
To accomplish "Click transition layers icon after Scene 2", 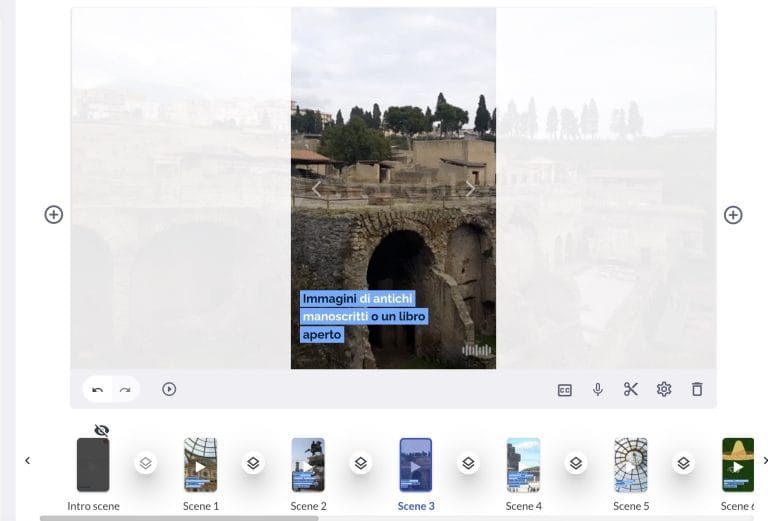I will coord(361,463).
